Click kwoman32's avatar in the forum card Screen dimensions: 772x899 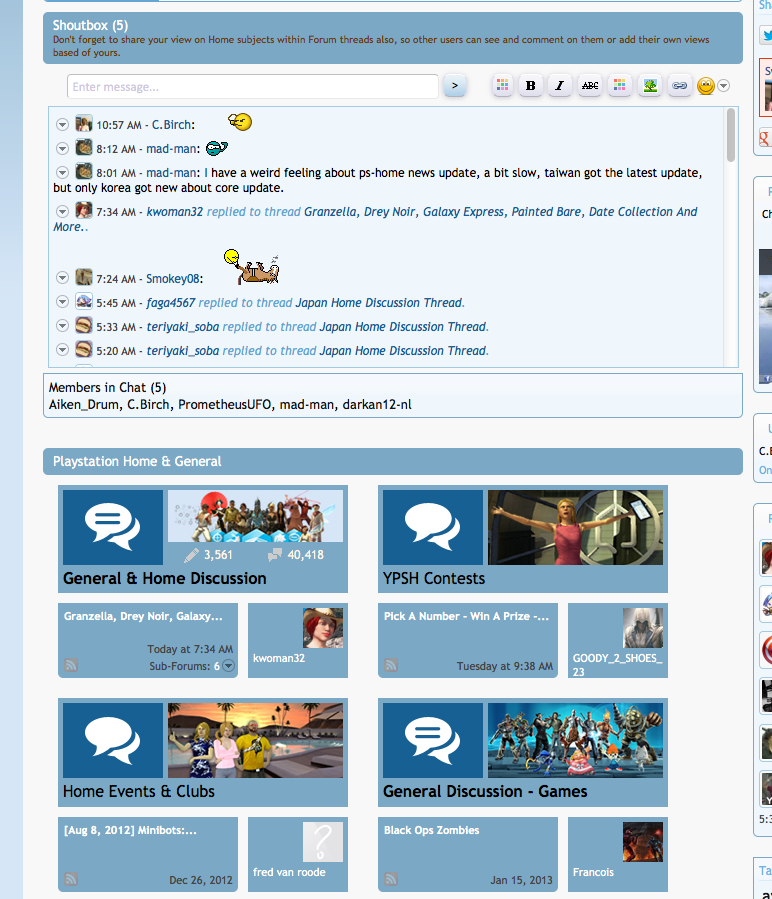(x=323, y=628)
